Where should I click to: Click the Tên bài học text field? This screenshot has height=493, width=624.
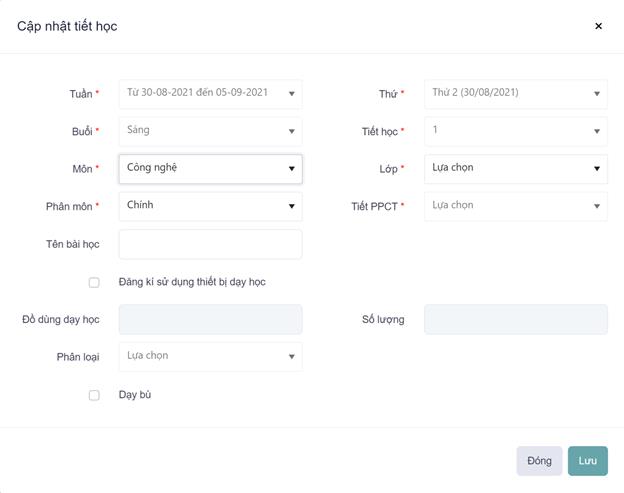point(210,244)
